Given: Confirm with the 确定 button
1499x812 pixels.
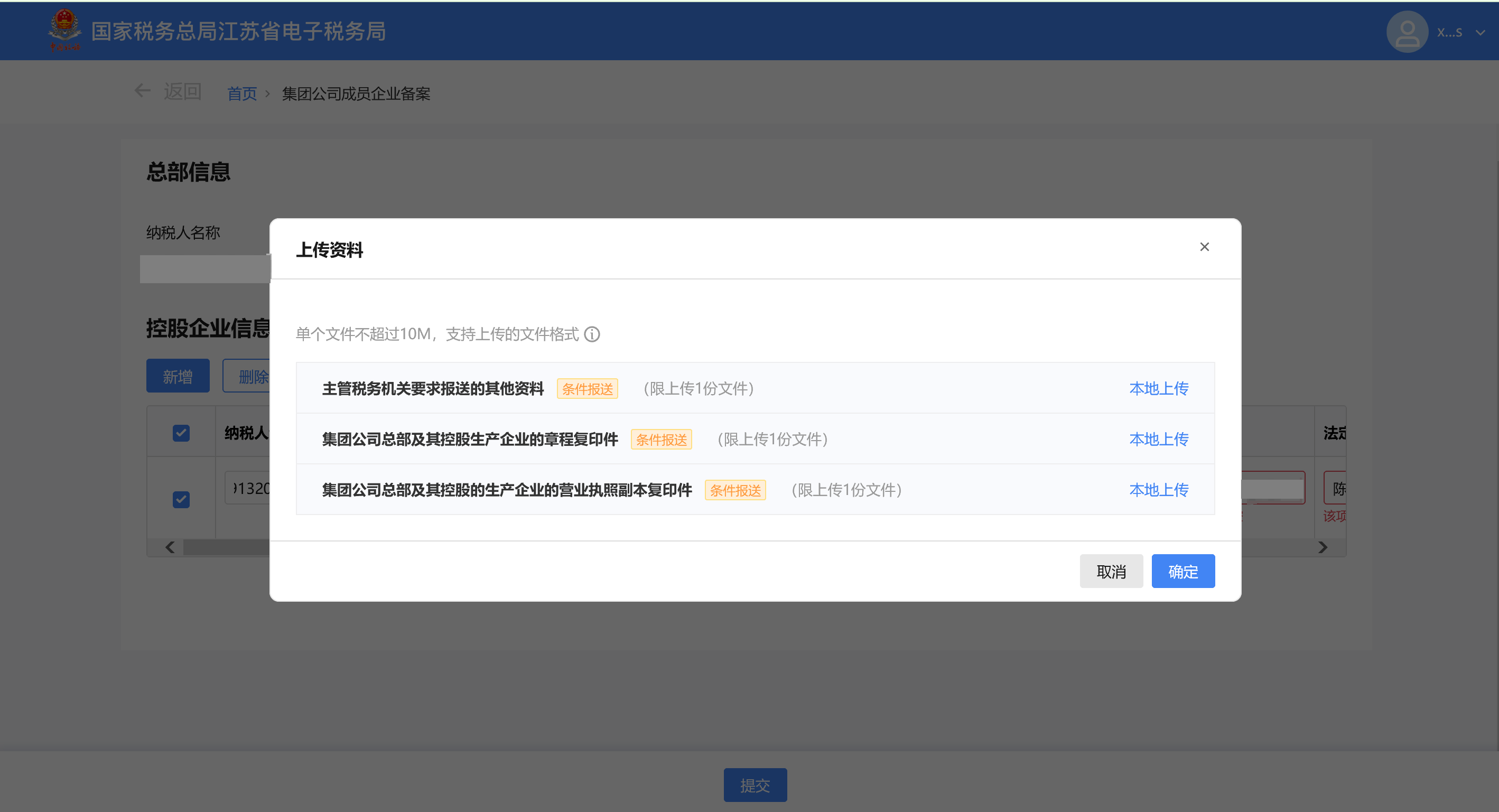Looking at the screenshot, I should click(1183, 571).
